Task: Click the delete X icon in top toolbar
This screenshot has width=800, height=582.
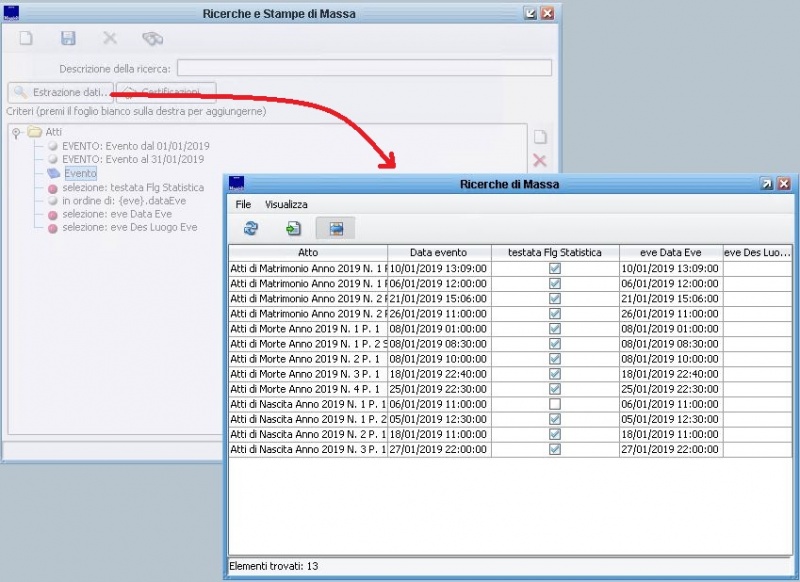Action: (110, 38)
